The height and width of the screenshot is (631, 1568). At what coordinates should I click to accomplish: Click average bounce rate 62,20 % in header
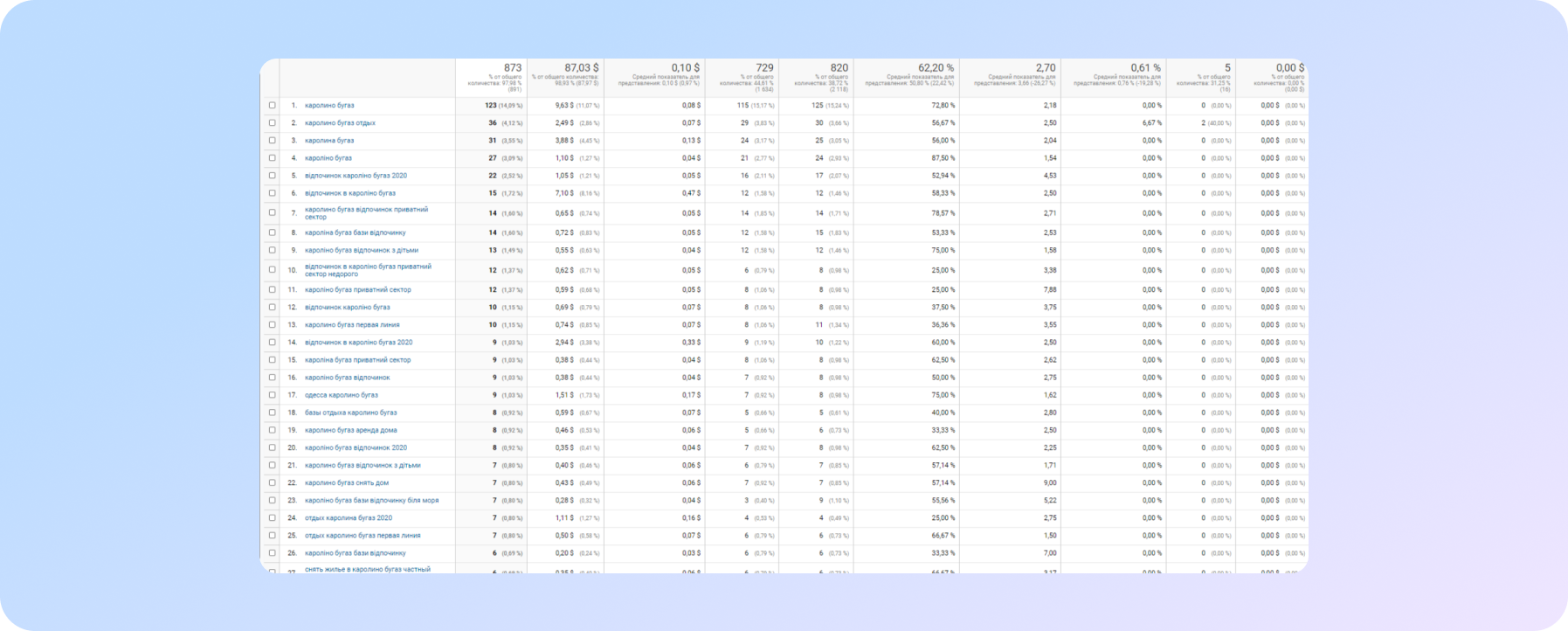[936, 67]
